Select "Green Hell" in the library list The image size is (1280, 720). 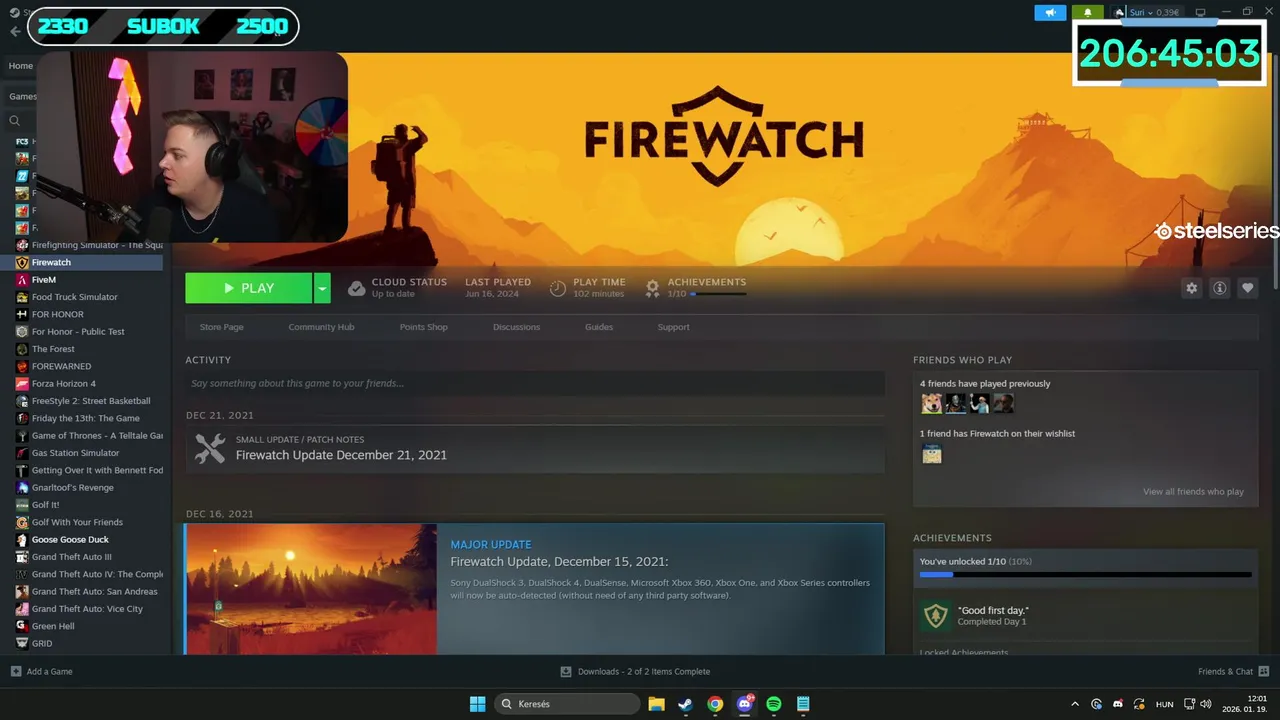point(53,626)
